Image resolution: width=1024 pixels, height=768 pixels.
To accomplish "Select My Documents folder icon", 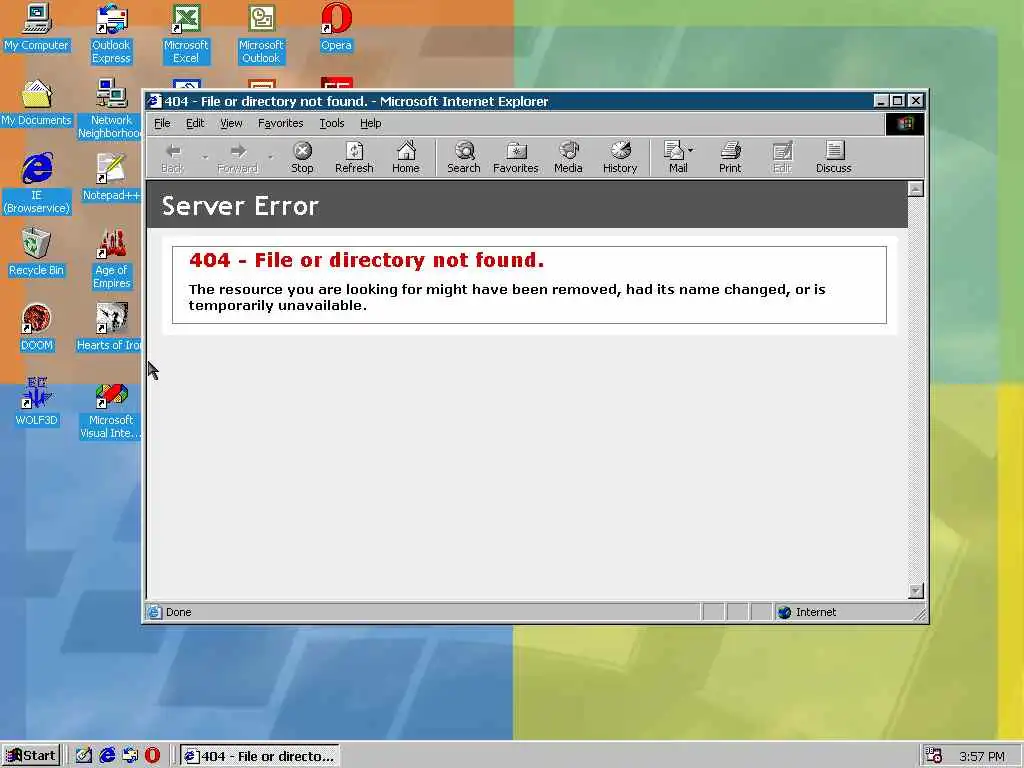I will [36, 103].
